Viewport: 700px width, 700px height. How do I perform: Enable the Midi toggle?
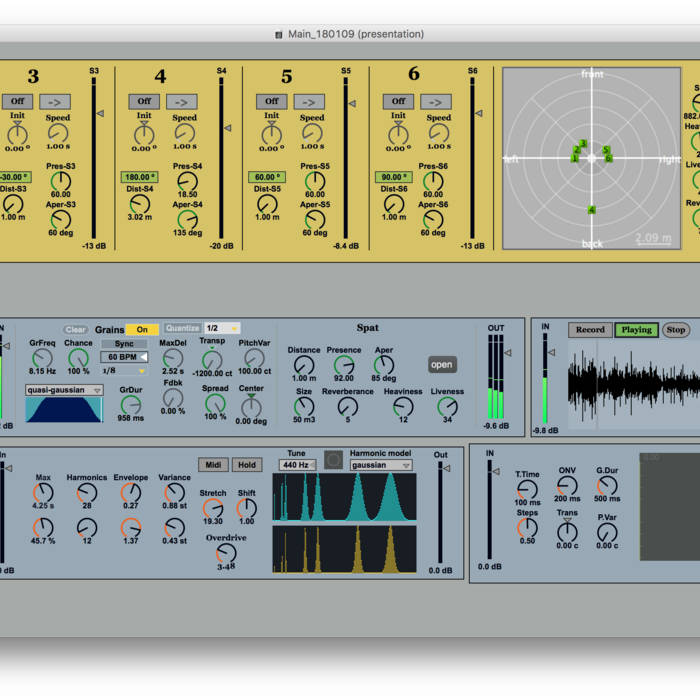(x=214, y=464)
